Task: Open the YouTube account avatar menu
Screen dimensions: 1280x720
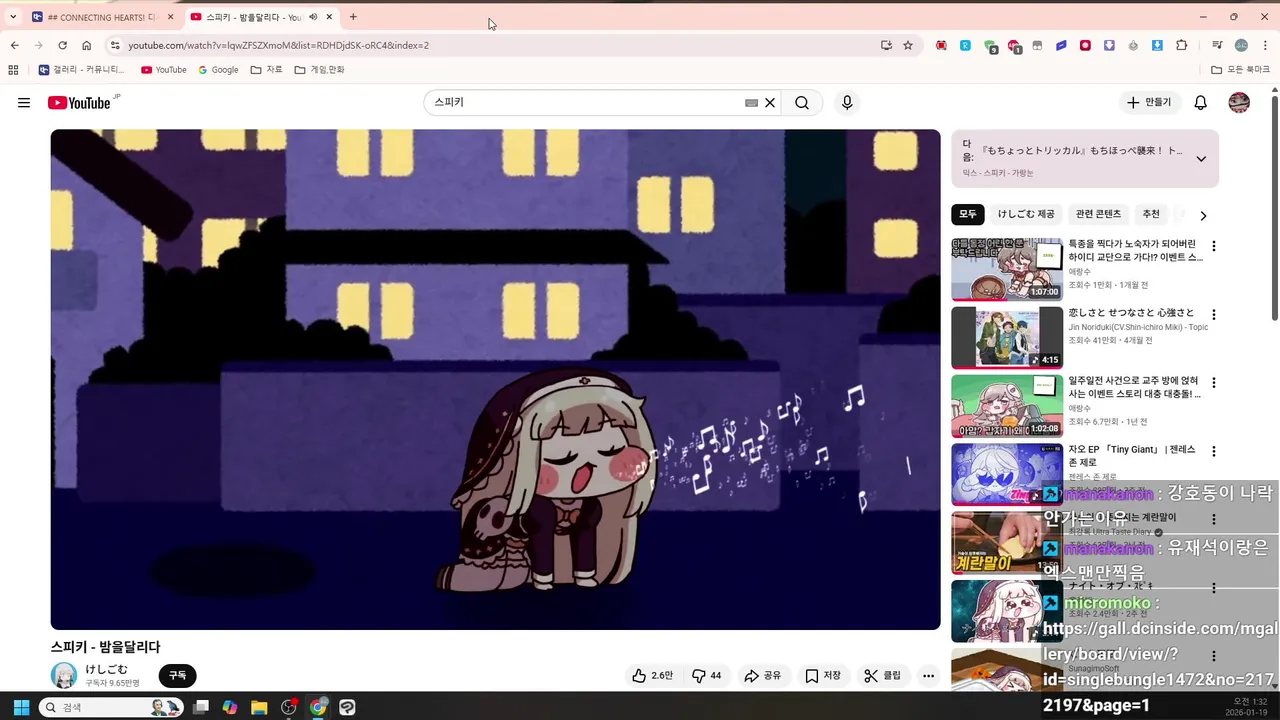Action: click(1239, 103)
